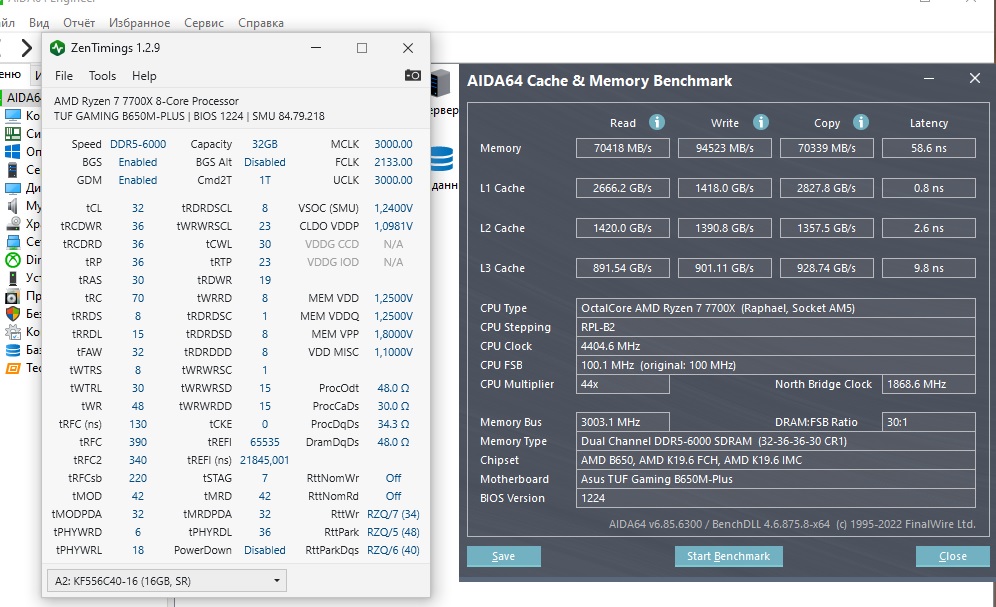Viewport: 996px width, 607px height.
Task: Click DRAM:FSB Ratio value 30:1
Action: point(929,422)
